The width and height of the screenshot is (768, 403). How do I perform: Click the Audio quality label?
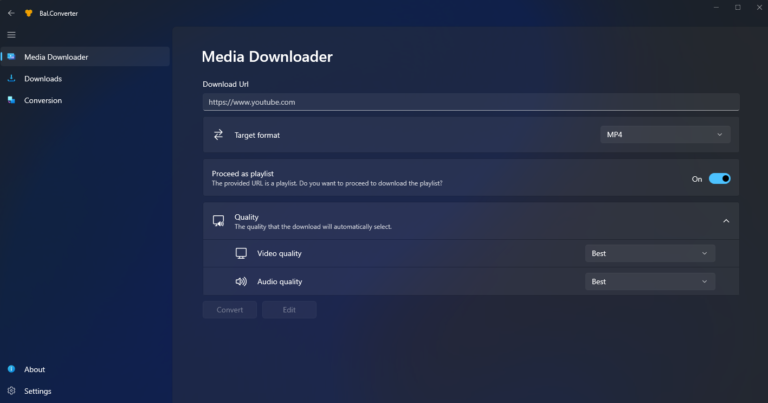[x=279, y=282]
